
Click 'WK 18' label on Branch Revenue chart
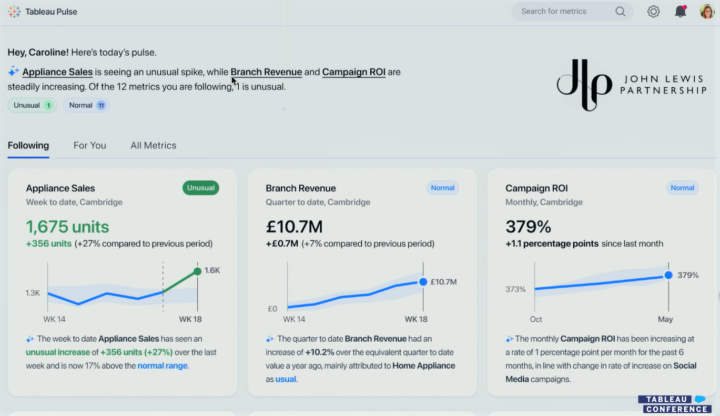coord(416,319)
